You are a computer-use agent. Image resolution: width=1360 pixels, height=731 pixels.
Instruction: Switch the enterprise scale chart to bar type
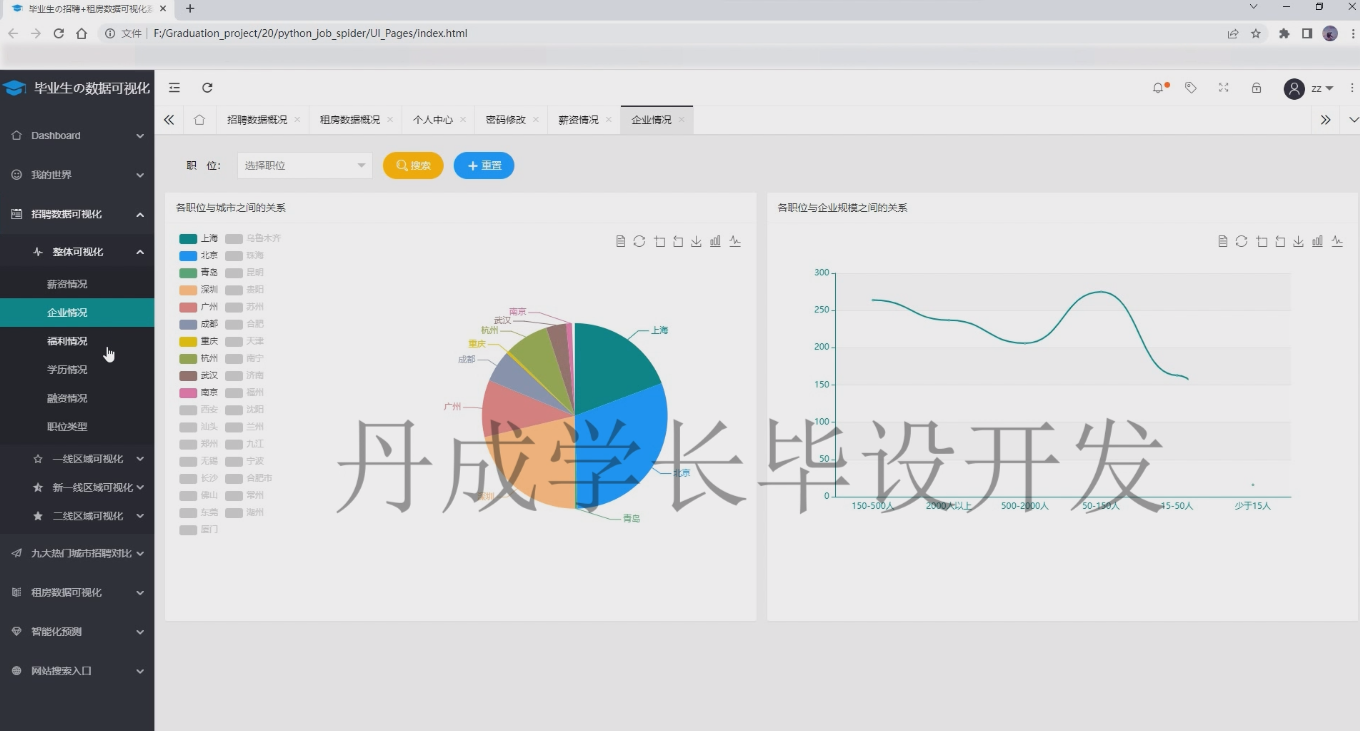click(1317, 241)
